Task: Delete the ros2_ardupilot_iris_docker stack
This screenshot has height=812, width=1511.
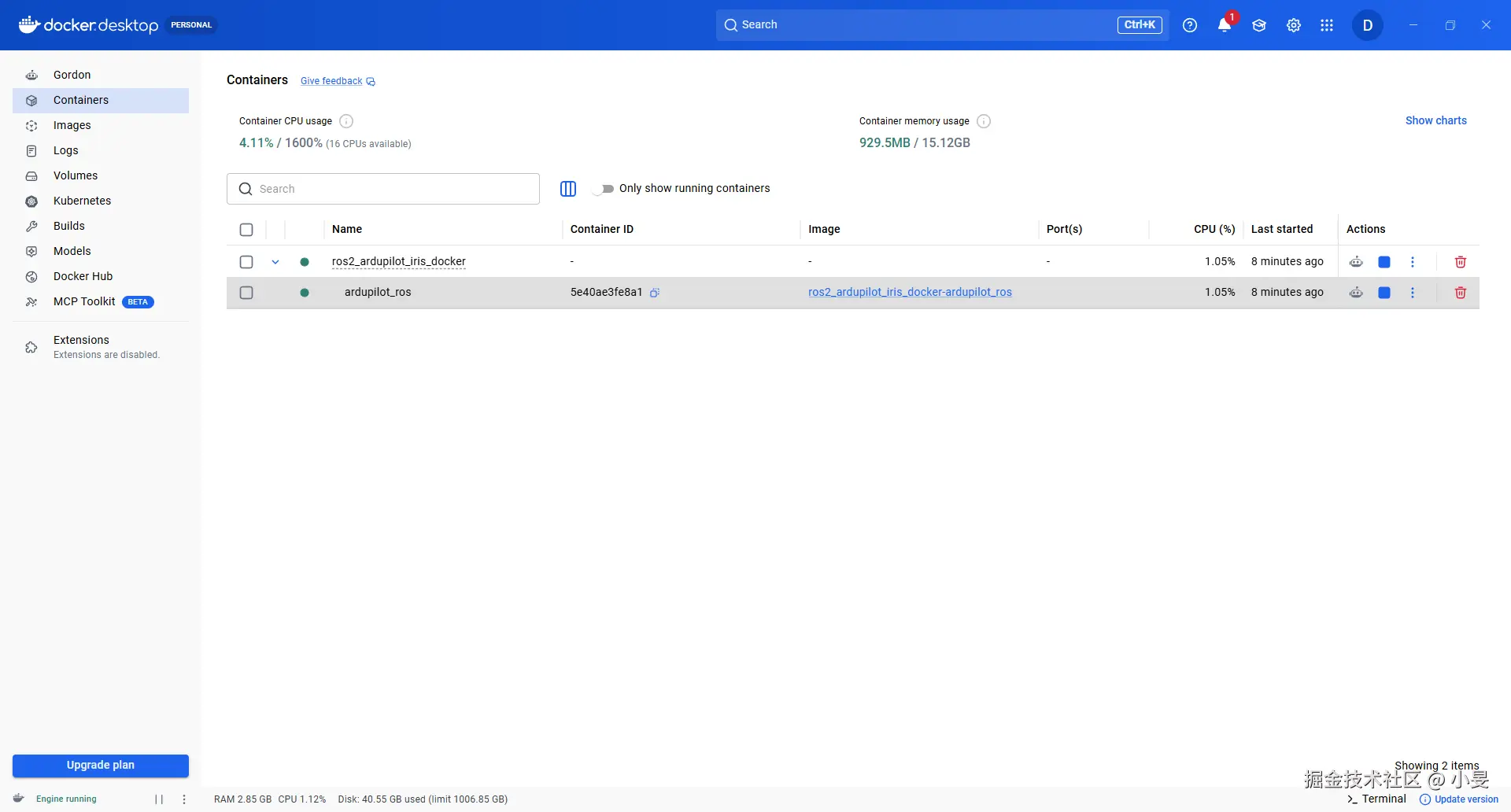Action: pyautogui.click(x=1461, y=262)
